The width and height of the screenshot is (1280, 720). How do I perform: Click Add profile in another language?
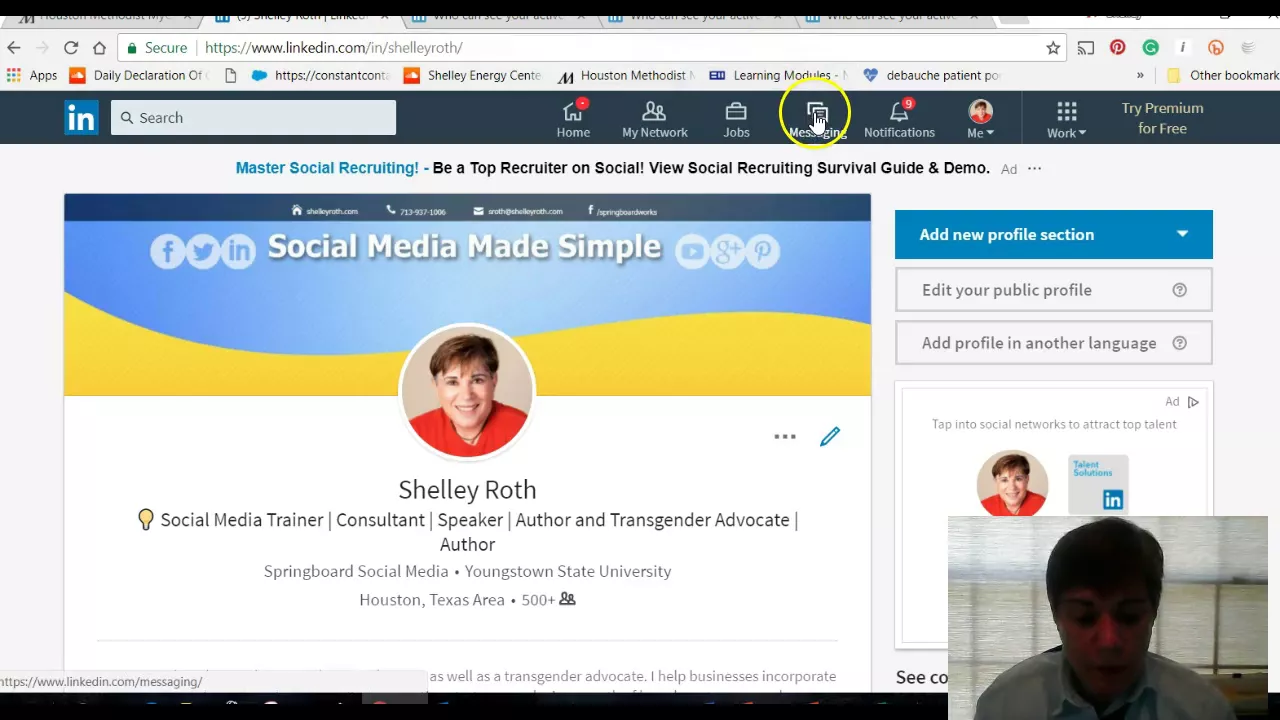[1054, 343]
